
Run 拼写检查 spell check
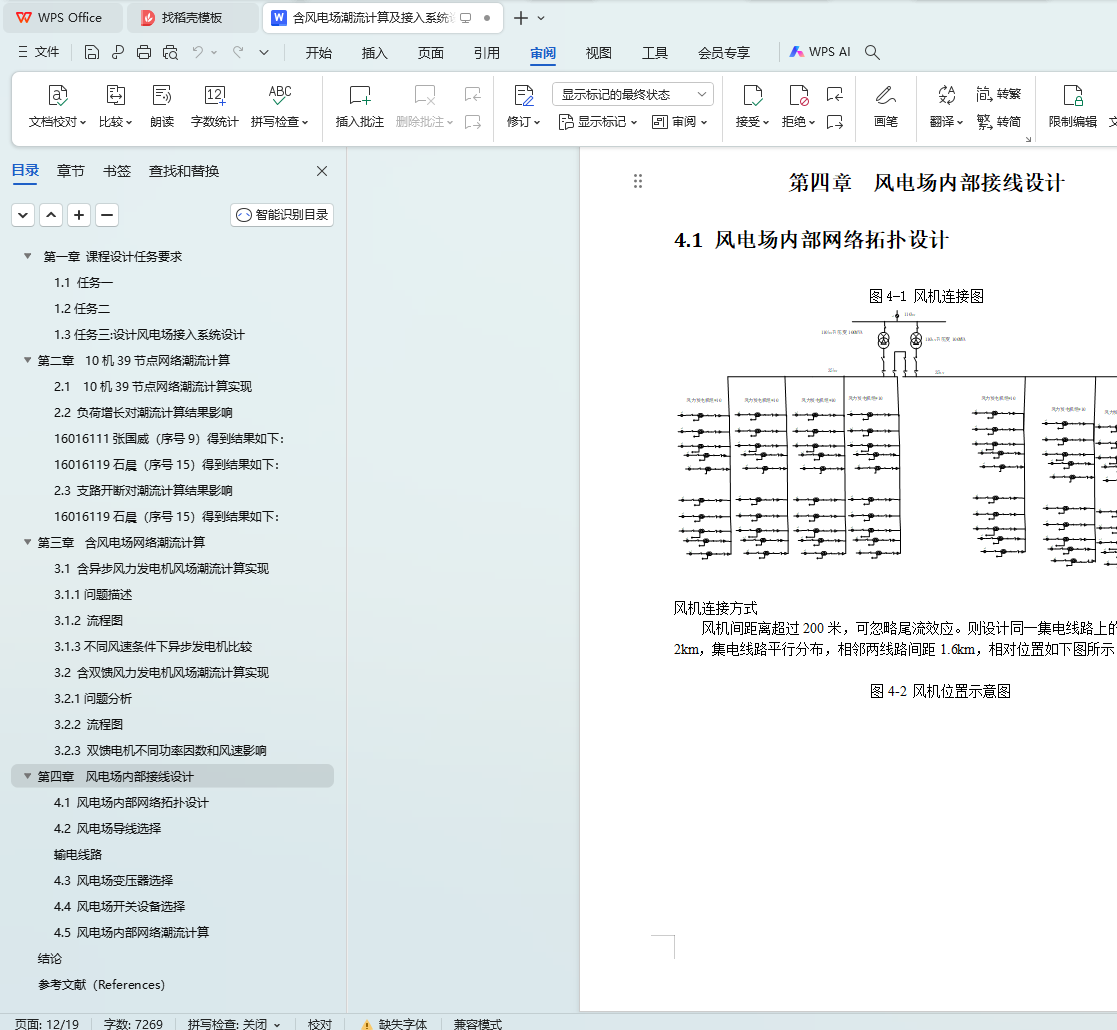279,106
